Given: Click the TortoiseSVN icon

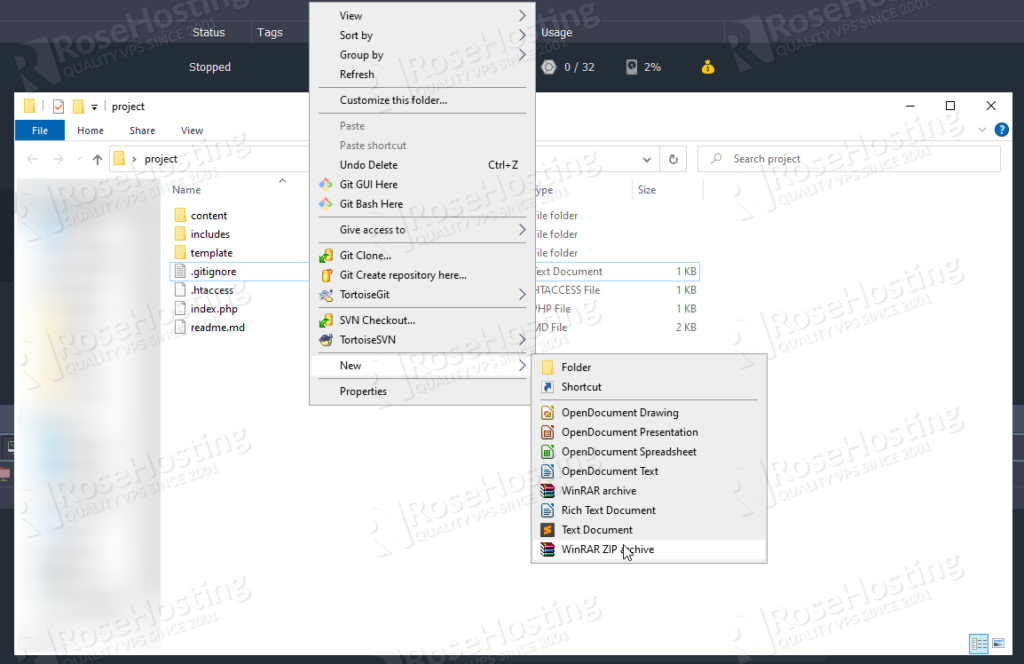Looking at the screenshot, I should point(325,340).
